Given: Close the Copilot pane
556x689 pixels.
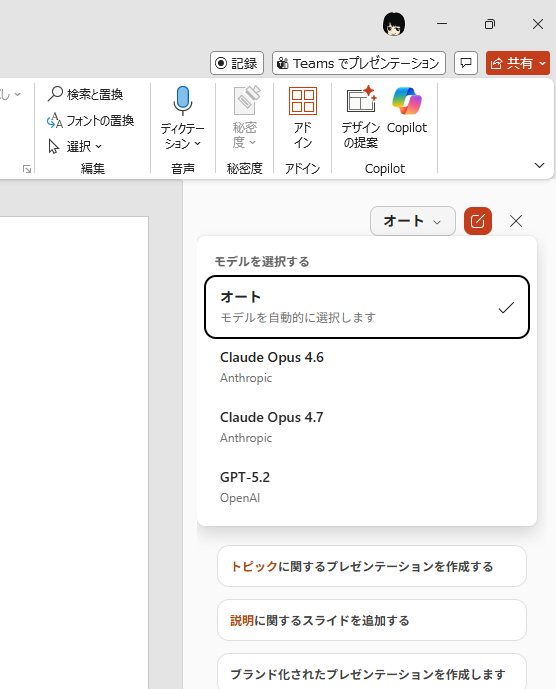Looking at the screenshot, I should pyautogui.click(x=516, y=221).
